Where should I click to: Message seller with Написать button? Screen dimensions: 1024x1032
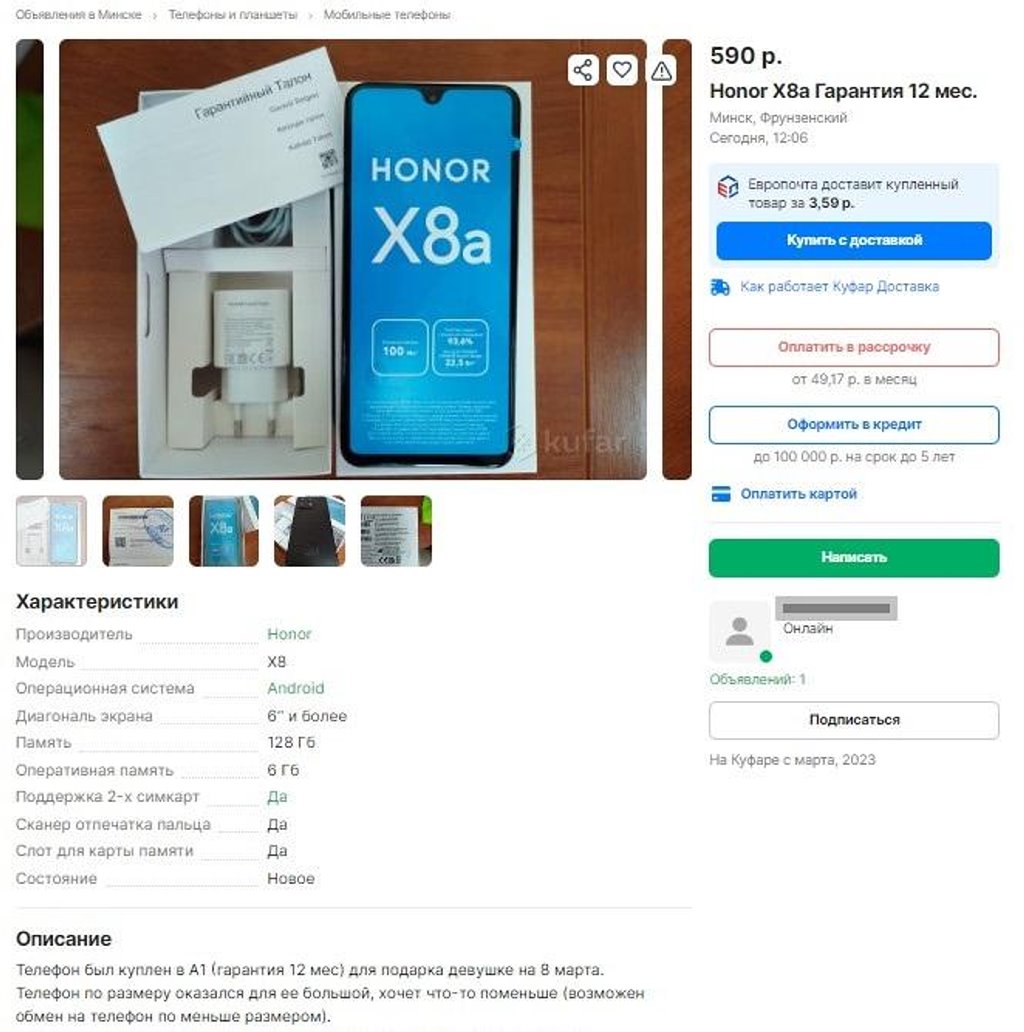point(854,557)
